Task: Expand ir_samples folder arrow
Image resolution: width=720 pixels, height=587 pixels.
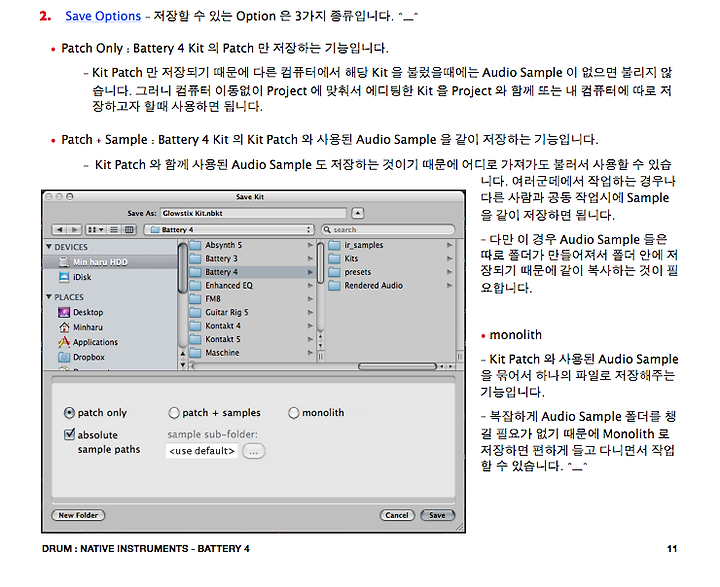Action: tap(449, 245)
